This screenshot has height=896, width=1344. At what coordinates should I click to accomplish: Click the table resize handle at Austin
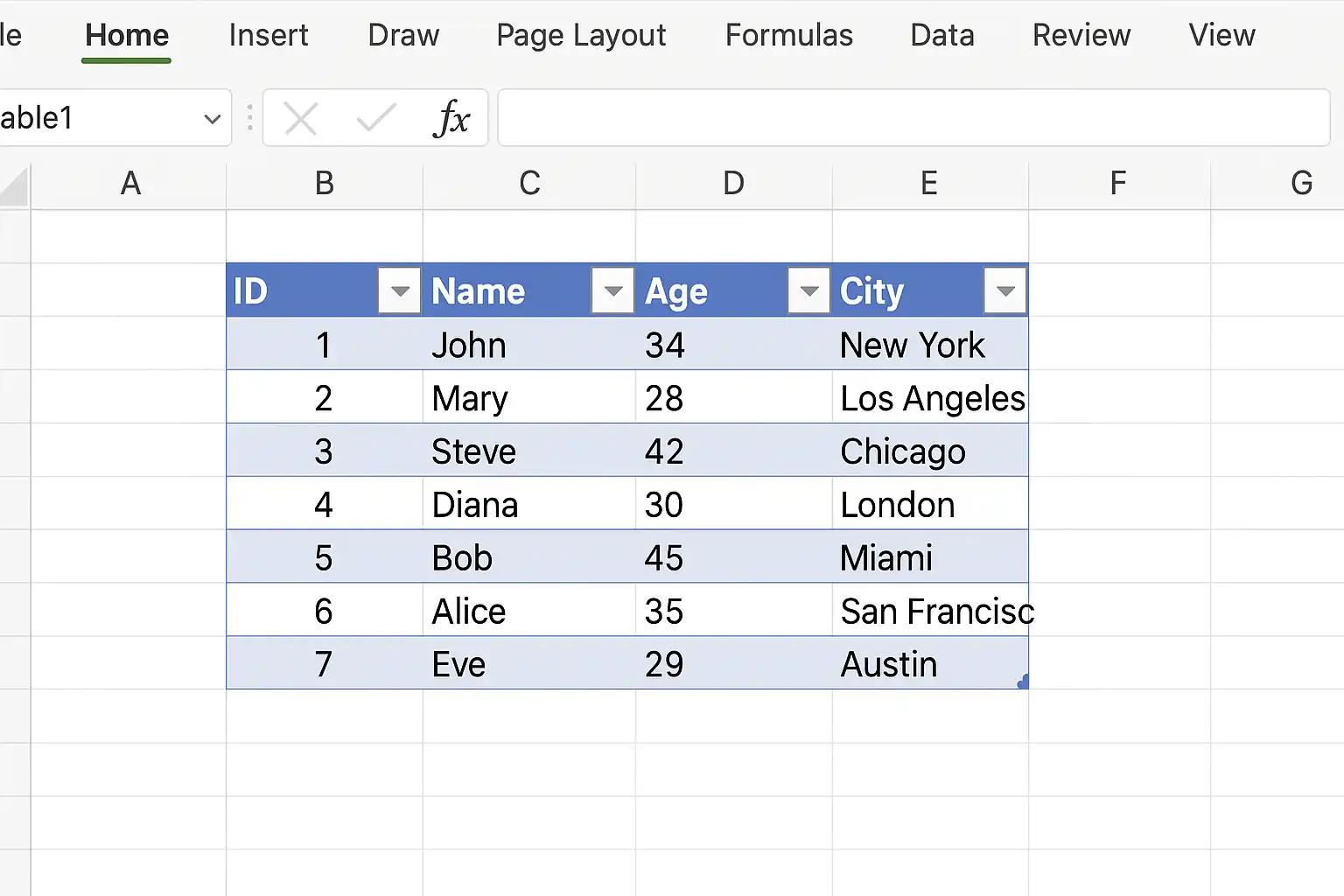1023,682
